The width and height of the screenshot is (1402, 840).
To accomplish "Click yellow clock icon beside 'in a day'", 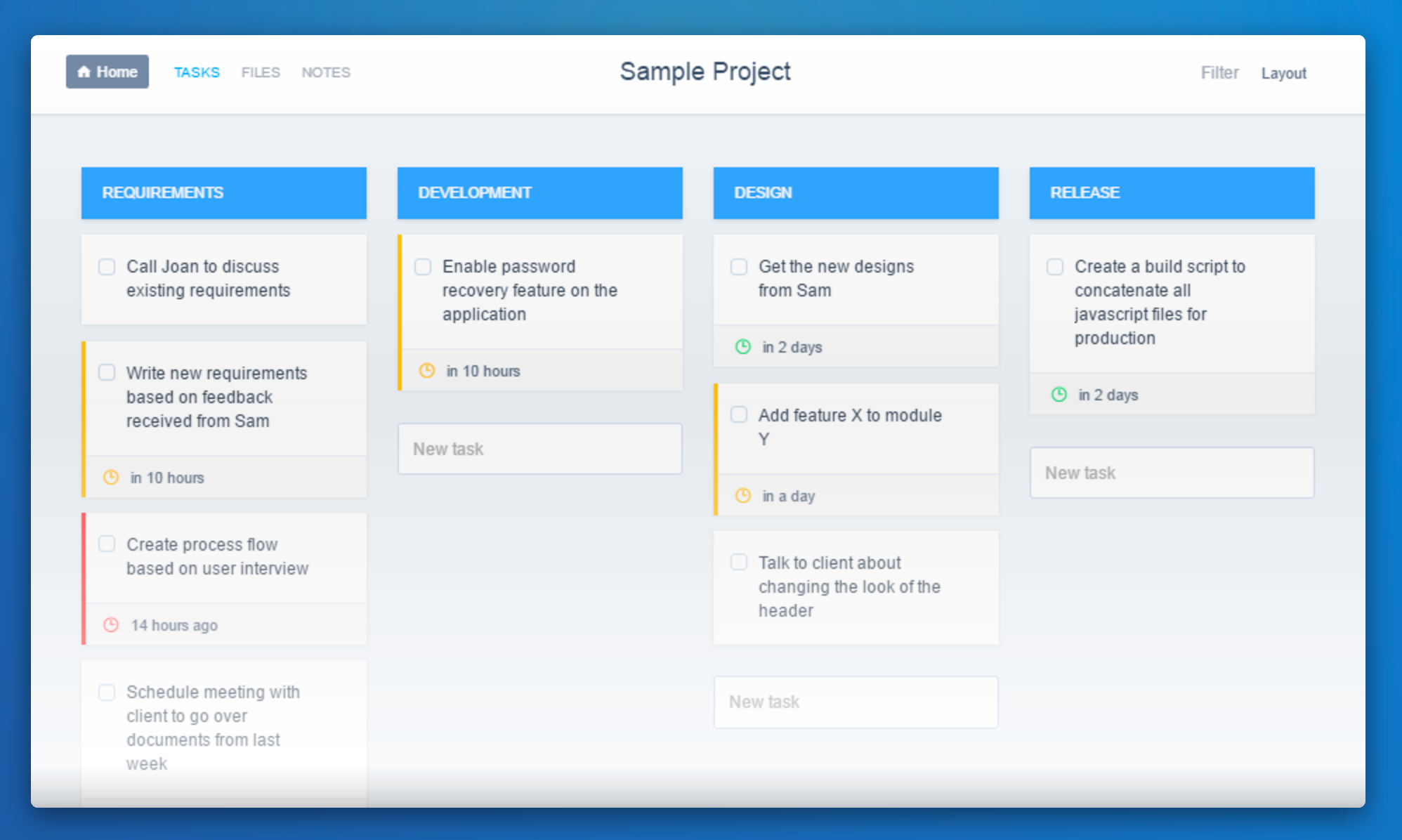I will (743, 496).
